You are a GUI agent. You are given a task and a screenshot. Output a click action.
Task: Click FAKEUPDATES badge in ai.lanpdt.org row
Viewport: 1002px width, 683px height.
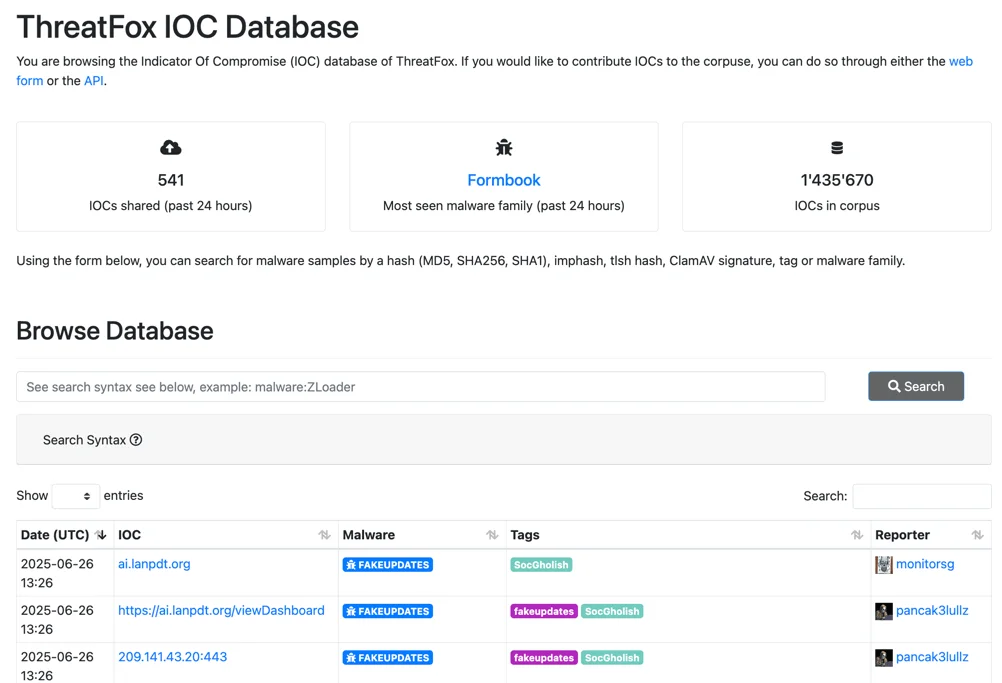tap(388, 565)
